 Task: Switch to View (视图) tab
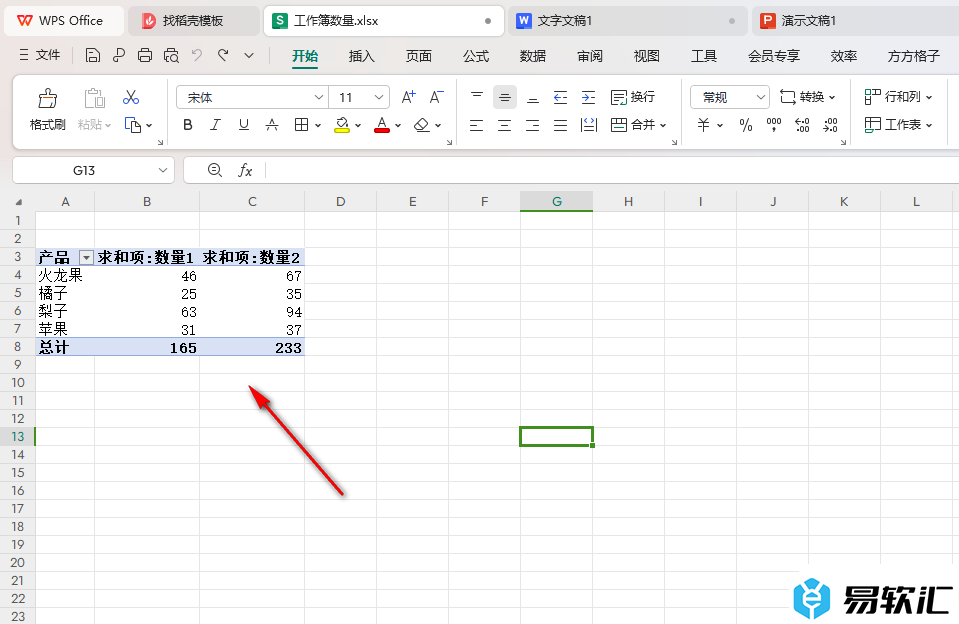[x=646, y=56]
